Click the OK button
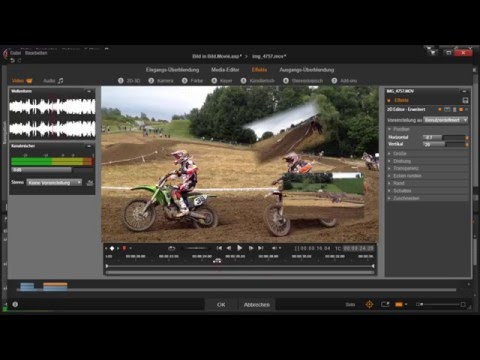This screenshot has height=360, width=480. 221,305
